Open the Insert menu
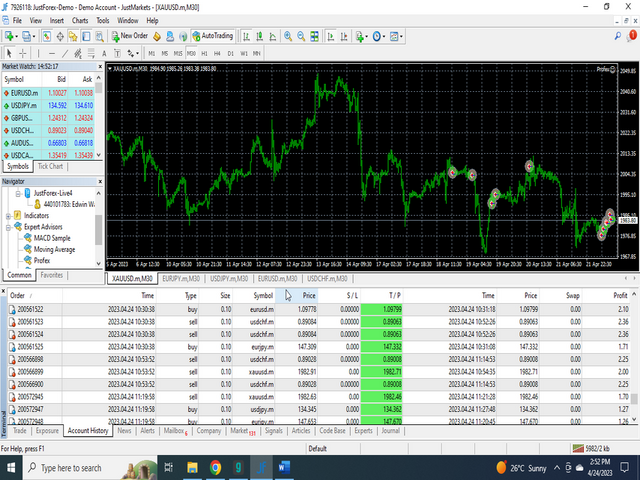Viewport: 640px width, 480px height. click(57, 20)
